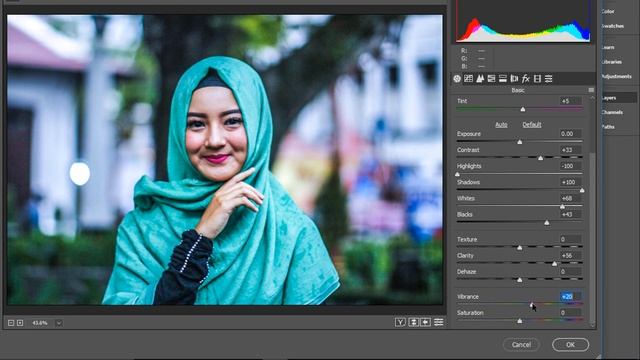This screenshot has height=360, width=640.
Task: Cycle Before/After view with Y icon
Action: (x=400, y=322)
